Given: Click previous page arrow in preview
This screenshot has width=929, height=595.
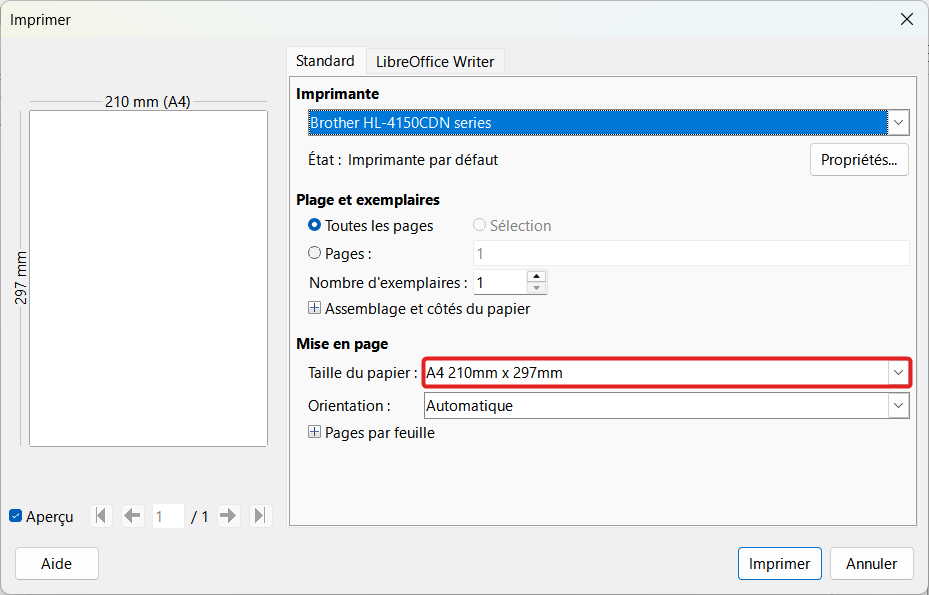Looking at the screenshot, I should point(133,516).
